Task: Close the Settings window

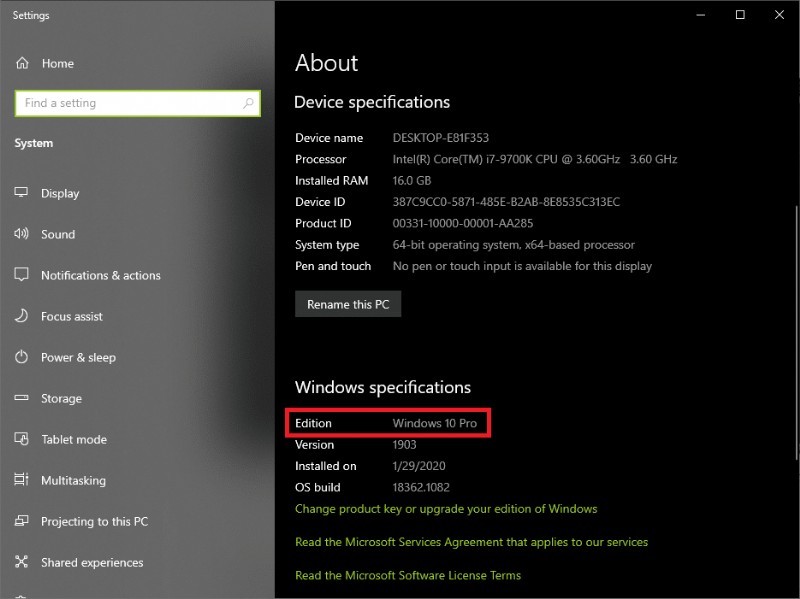Action: (779, 15)
